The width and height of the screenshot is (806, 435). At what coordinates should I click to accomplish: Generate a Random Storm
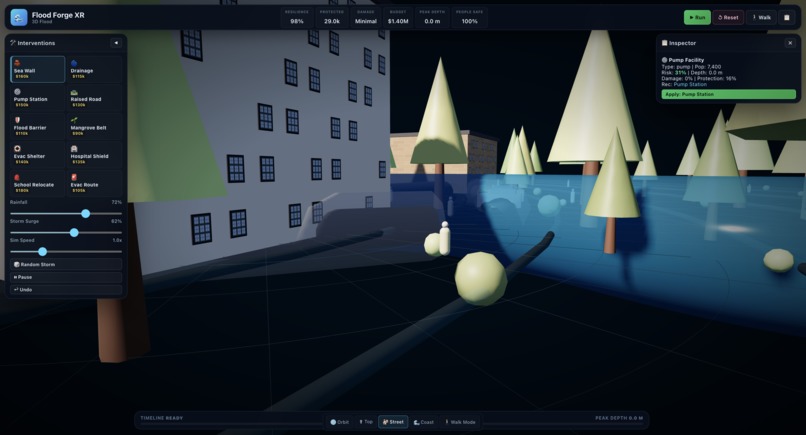tap(66, 264)
